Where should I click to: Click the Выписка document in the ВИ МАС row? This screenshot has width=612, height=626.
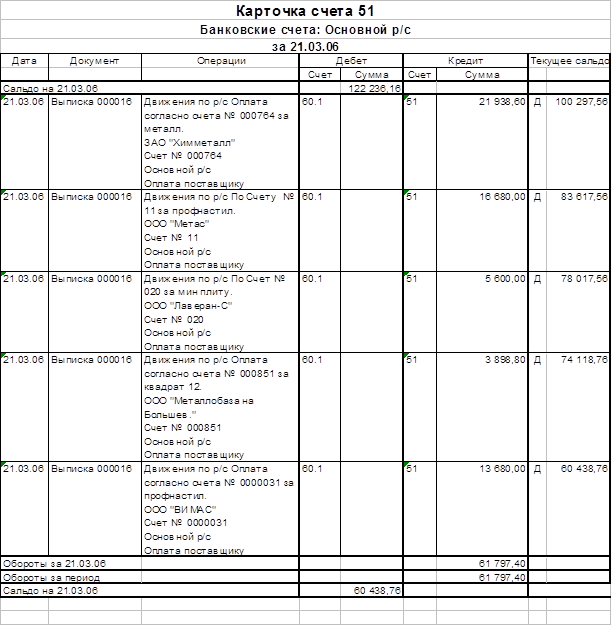pos(92,467)
